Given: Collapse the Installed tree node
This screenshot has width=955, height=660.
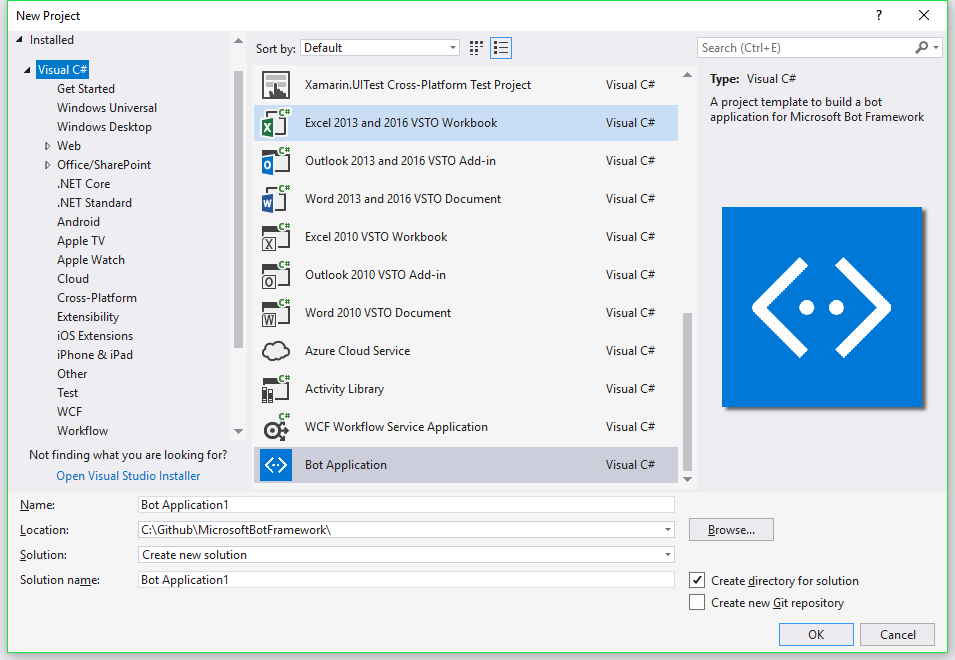Looking at the screenshot, I should [19, 40].
